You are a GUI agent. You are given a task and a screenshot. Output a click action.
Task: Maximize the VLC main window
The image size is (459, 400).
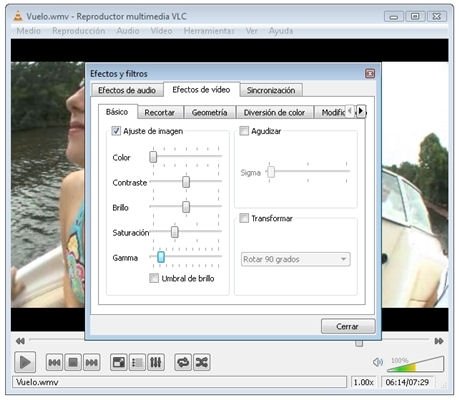click(x=415, y=16)
